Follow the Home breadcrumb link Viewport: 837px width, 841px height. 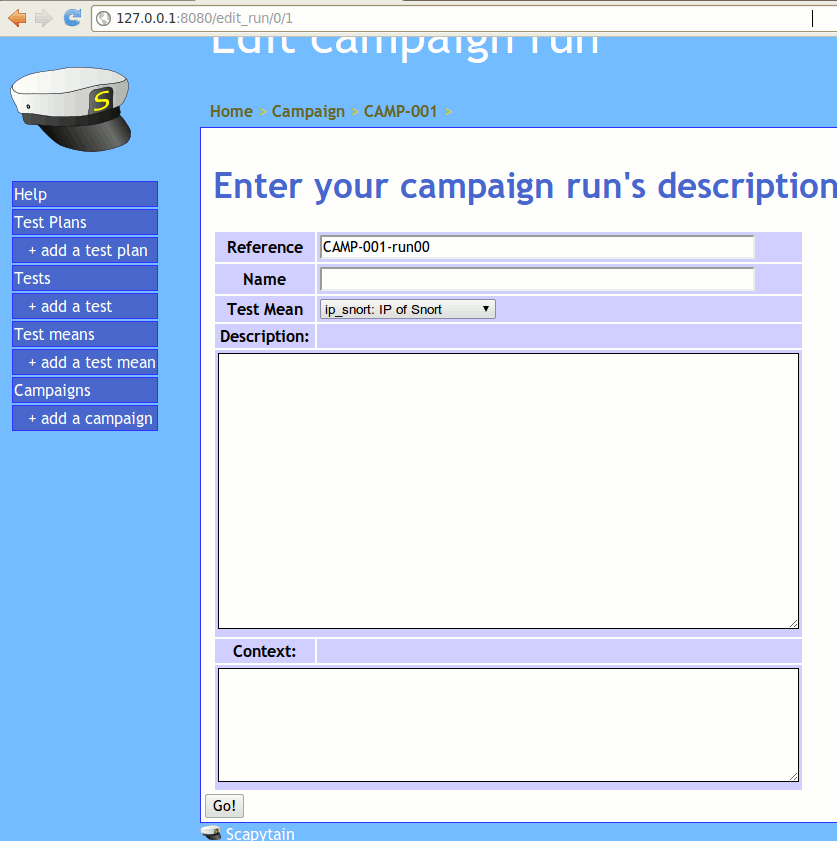231,111
